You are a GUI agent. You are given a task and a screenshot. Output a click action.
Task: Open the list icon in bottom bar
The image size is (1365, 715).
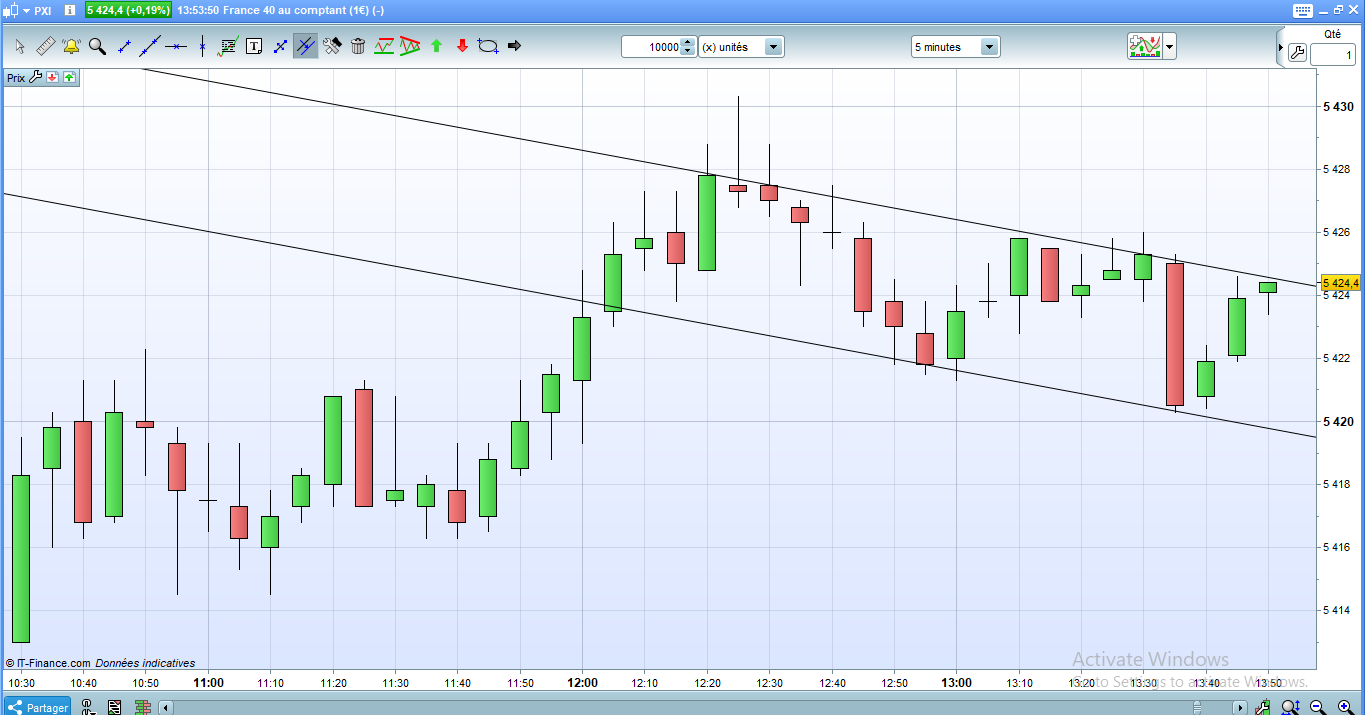point(115,707)
